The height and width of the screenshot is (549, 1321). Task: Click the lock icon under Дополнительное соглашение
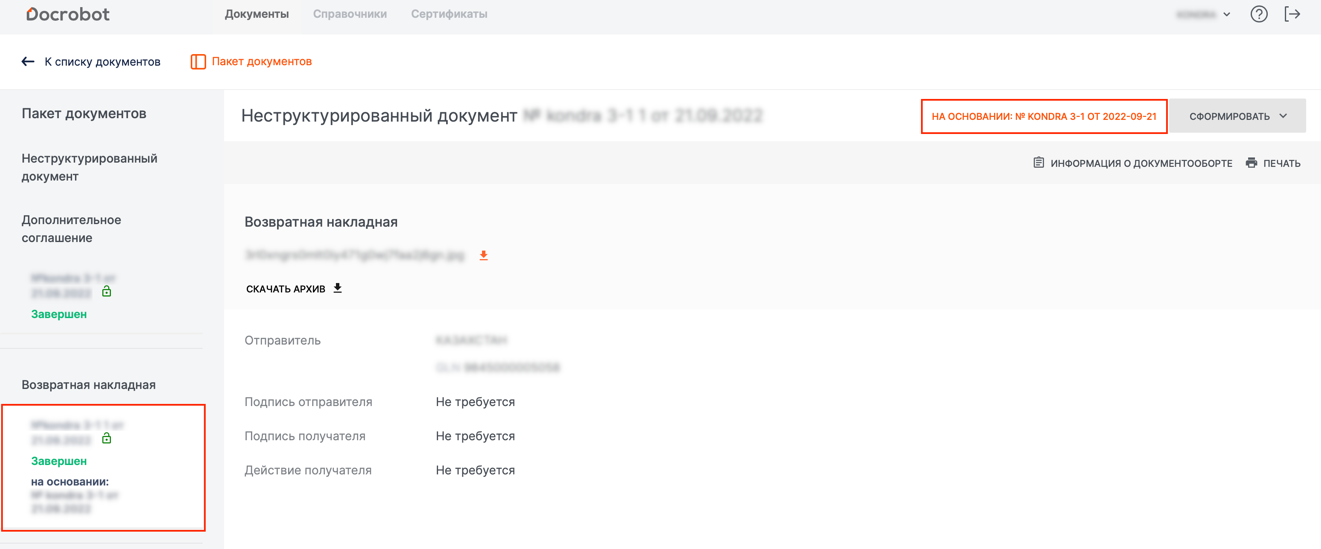(107, 292)
